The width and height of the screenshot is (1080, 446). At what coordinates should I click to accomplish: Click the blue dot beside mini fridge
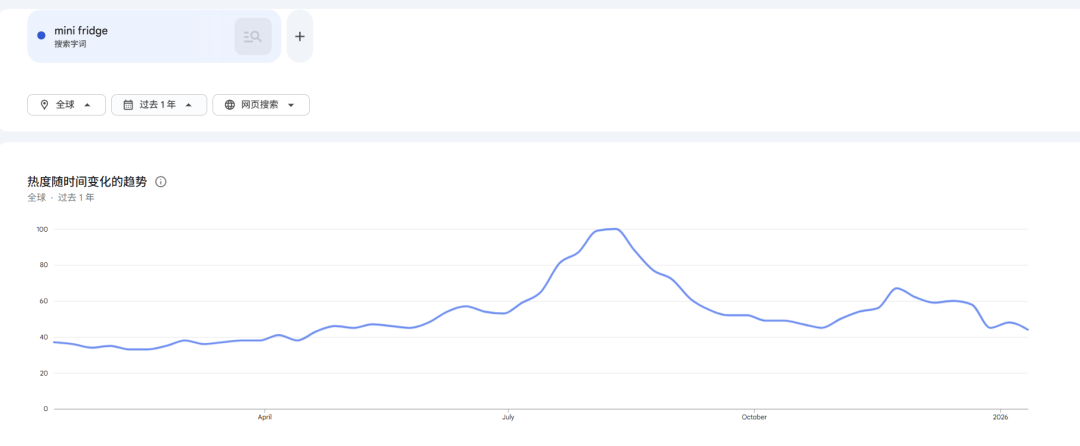(x=41, y=36)
